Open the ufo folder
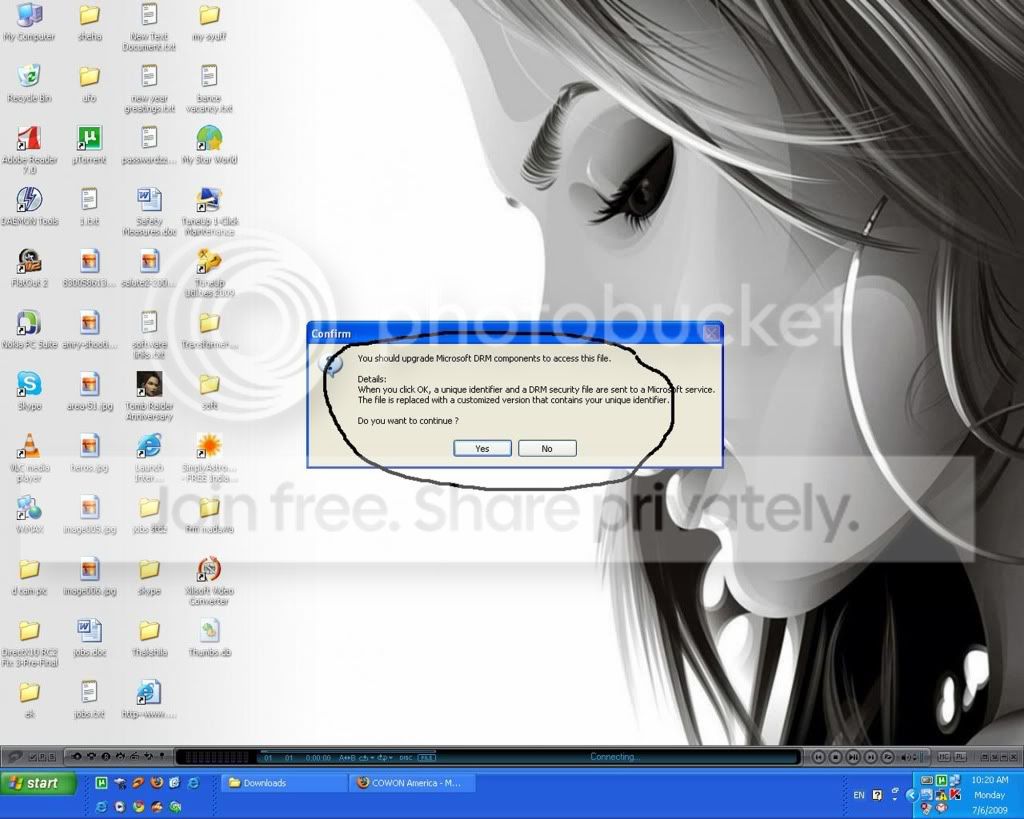 [89, 84]
